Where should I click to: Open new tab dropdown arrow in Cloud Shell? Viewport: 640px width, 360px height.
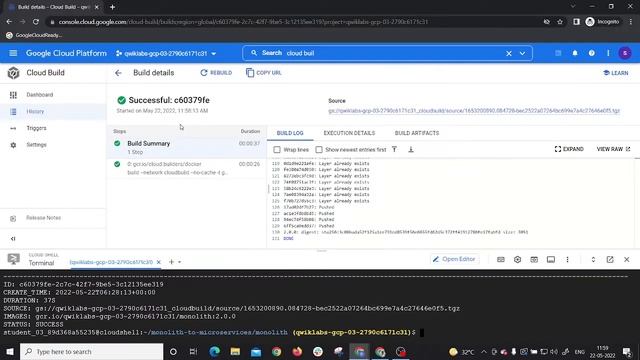coord(180,262)
